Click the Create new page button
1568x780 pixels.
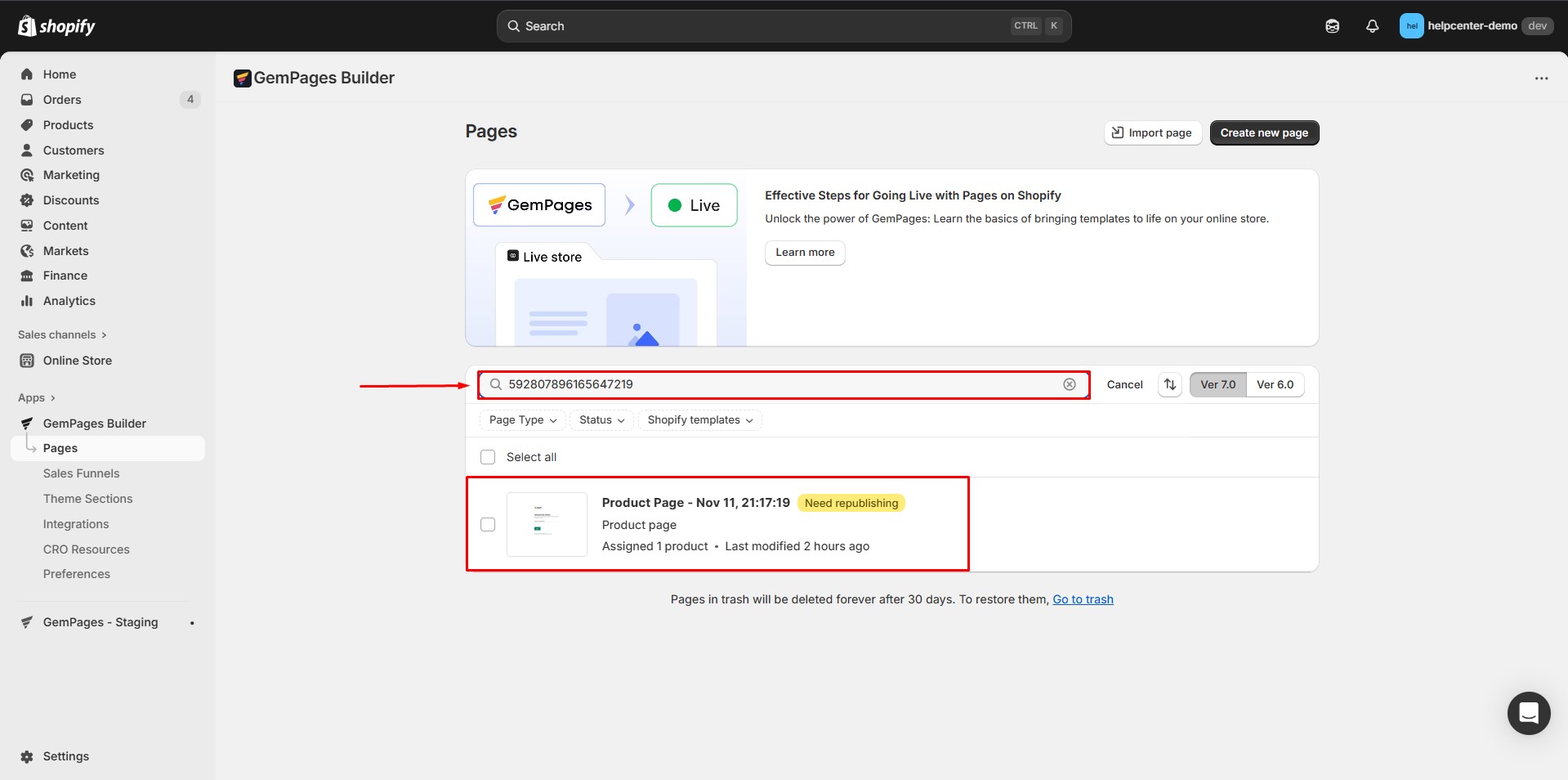[1264, 132]
